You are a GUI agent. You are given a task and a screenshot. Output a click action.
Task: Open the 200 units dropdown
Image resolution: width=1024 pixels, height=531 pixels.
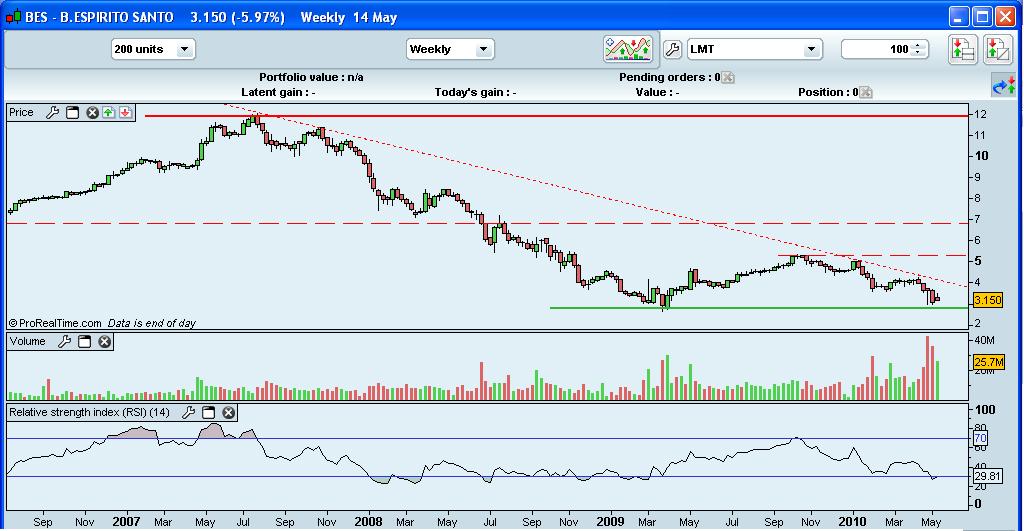[x=153, y=49]
